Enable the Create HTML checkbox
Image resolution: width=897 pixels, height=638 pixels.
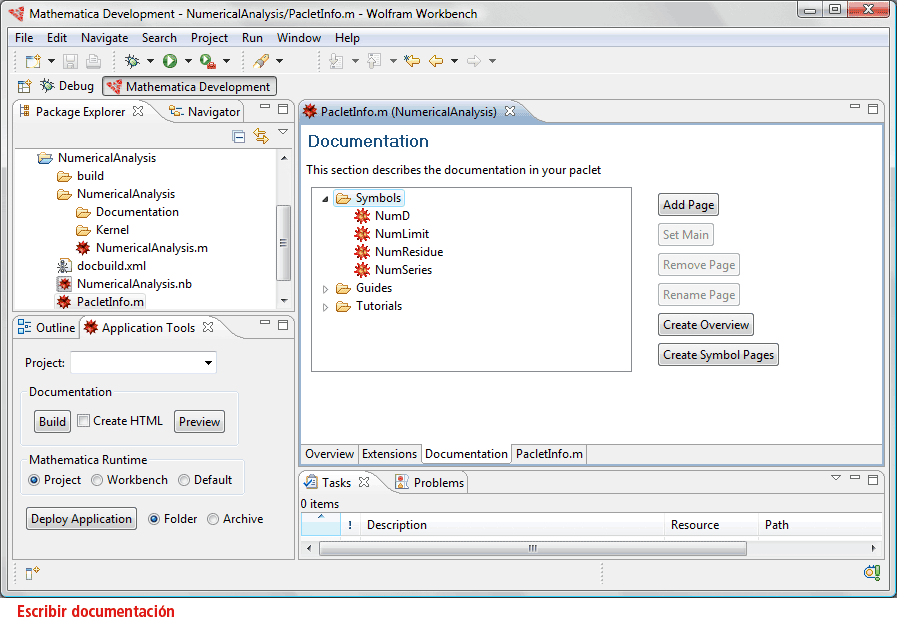pos(84,421)
